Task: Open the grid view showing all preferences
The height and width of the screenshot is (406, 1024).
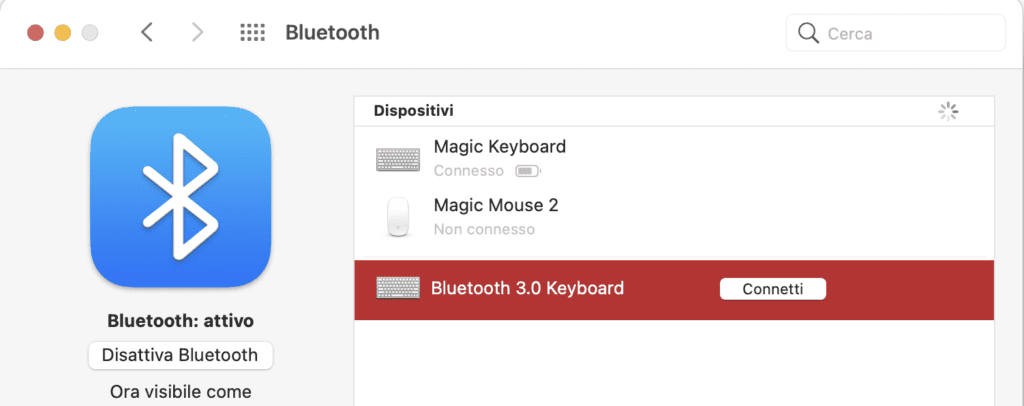Action: point(252,33)
